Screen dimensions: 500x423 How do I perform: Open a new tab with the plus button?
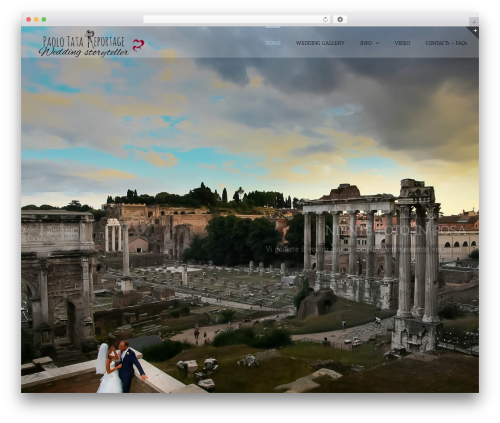pos(474,22)
